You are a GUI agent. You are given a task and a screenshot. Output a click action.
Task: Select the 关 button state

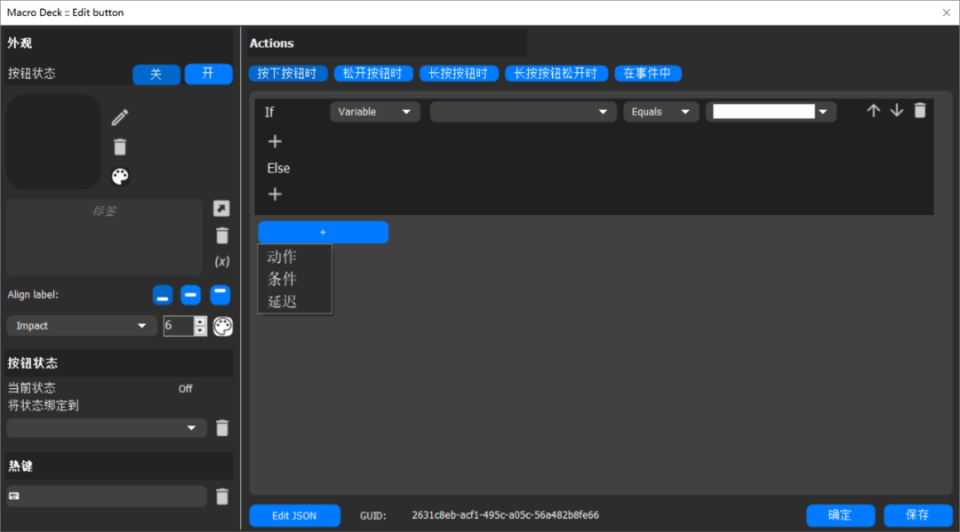(x=156, y=74)
